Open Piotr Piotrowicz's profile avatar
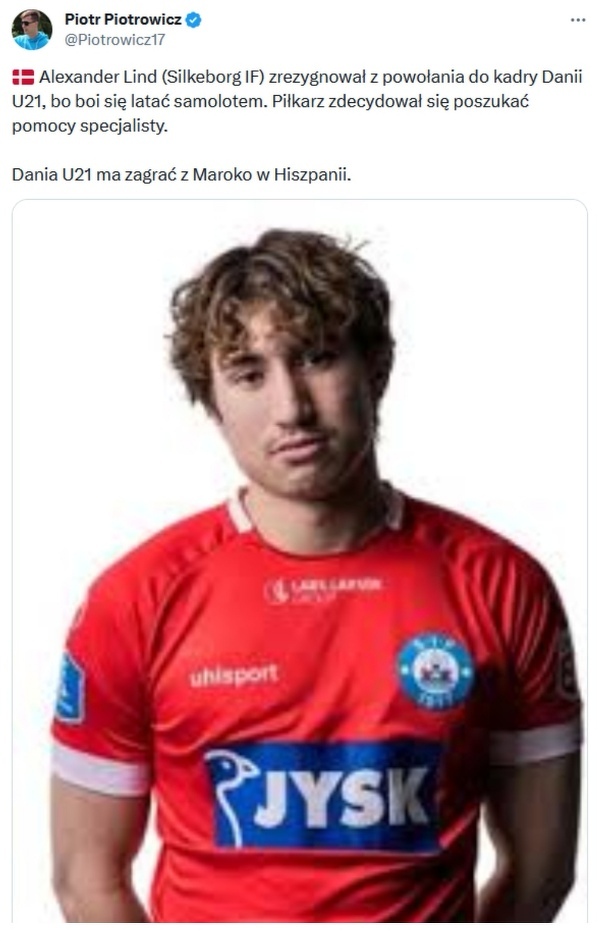The height and width of the screenshot is (941, 600). (x=32, y=29)
